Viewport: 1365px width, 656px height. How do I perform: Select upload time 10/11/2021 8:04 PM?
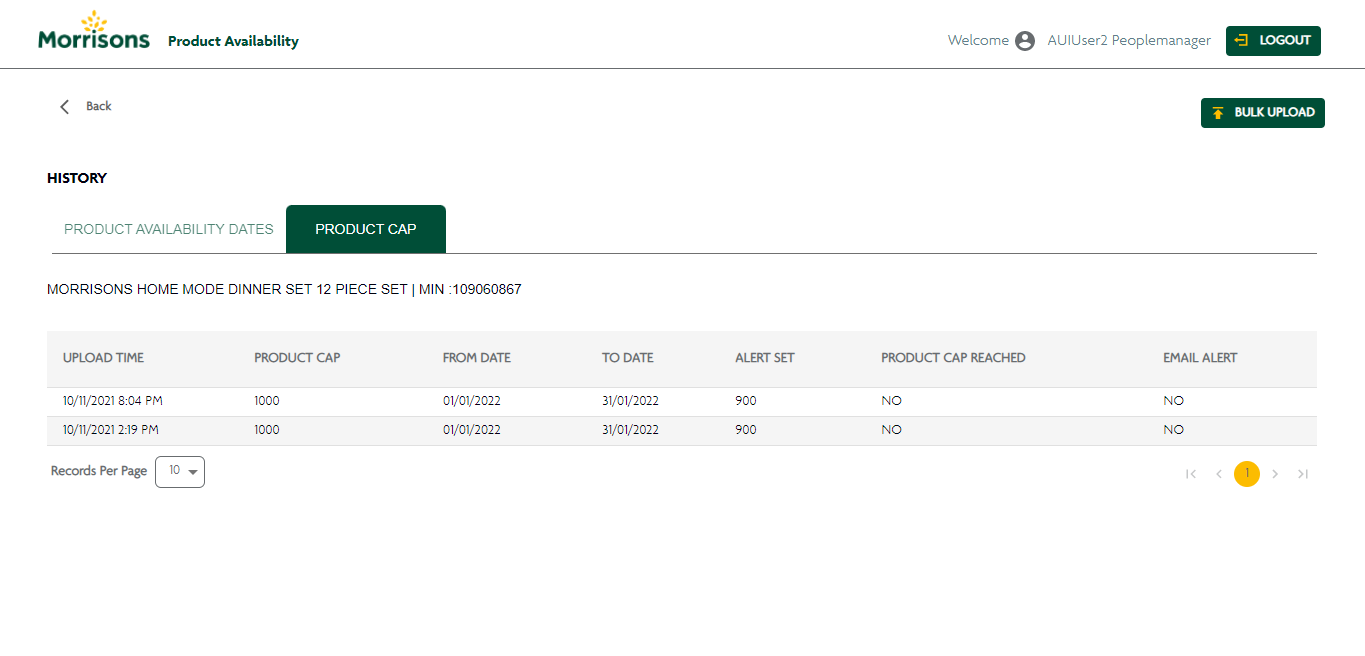[113, 401]
